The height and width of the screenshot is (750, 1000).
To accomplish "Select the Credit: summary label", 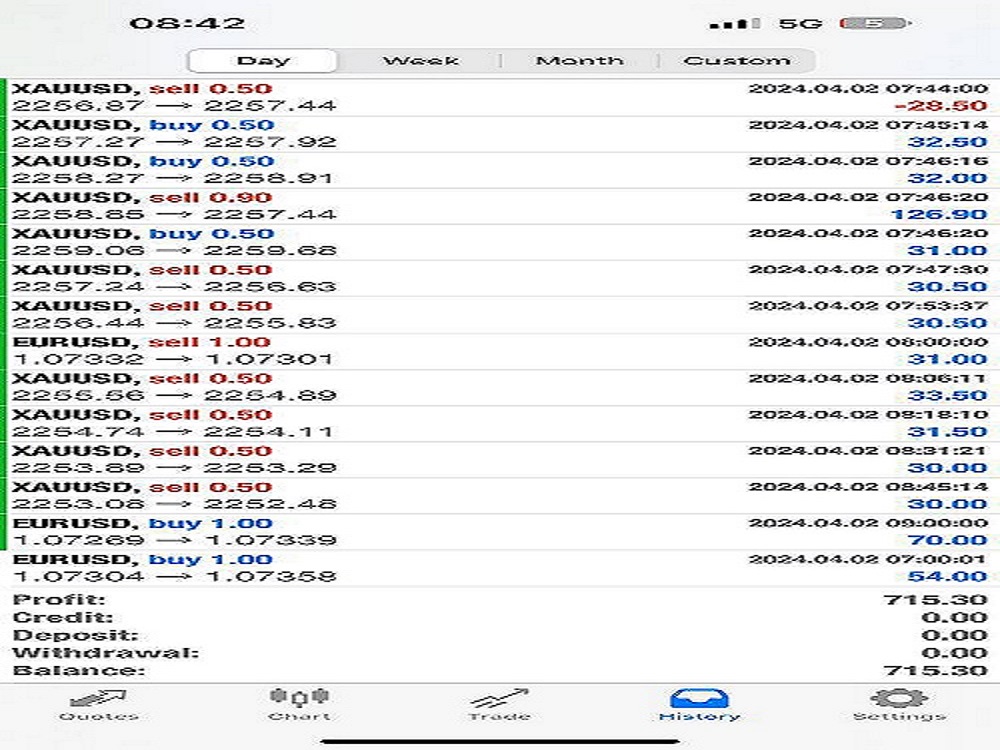I will click(x=62, y=617).
